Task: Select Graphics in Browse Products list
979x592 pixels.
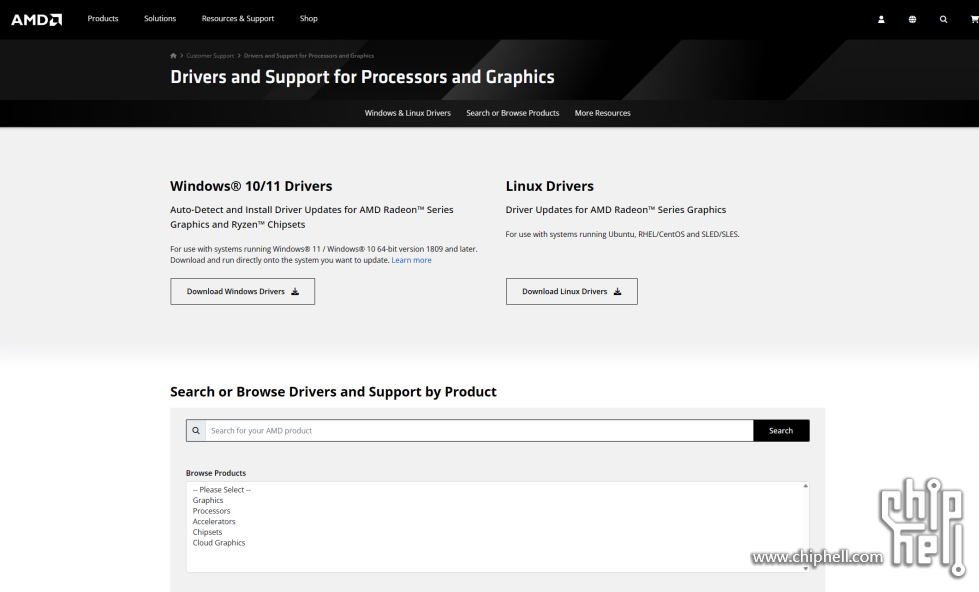Action: click(x=208, y=501)
